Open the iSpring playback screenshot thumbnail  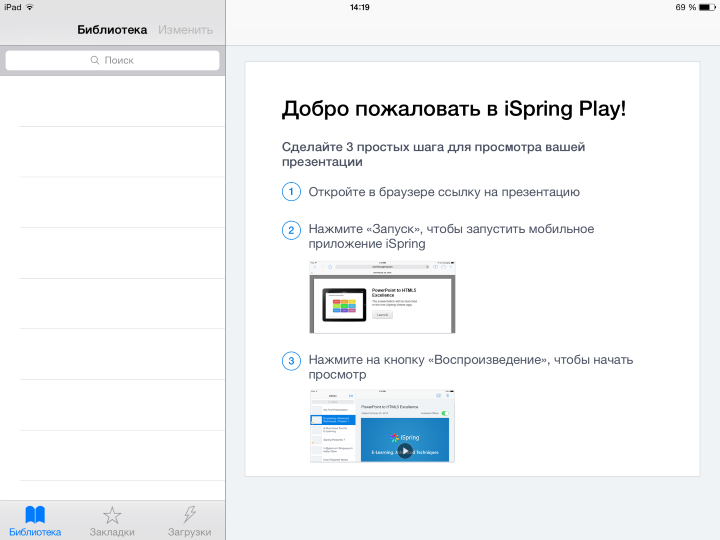tap(382, 426)
